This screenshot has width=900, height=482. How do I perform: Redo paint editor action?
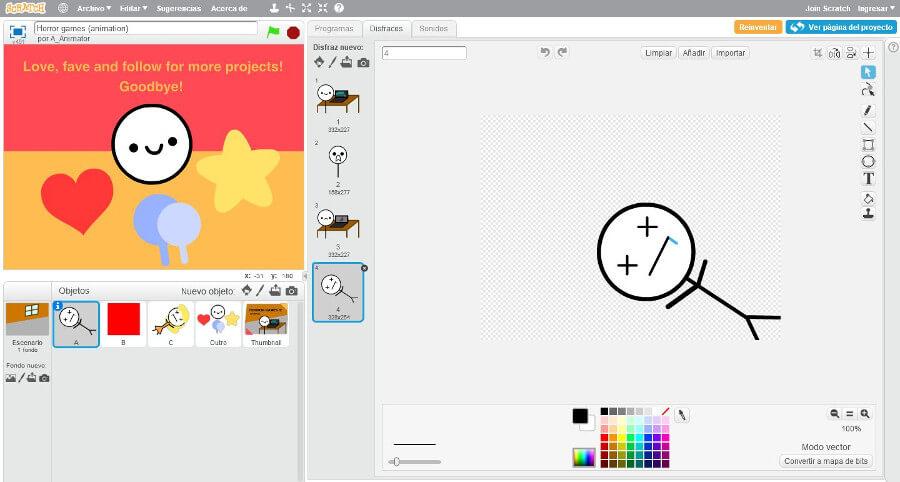562,52
